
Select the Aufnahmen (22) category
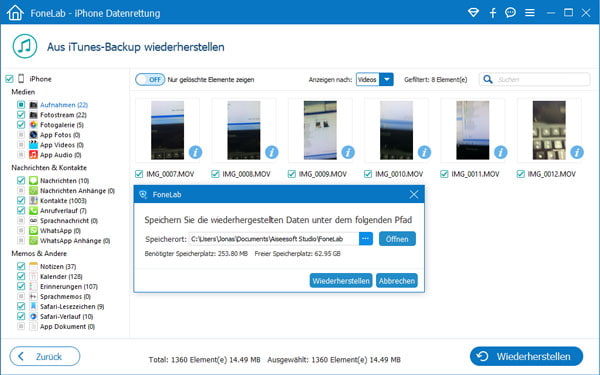click(64, 105)
